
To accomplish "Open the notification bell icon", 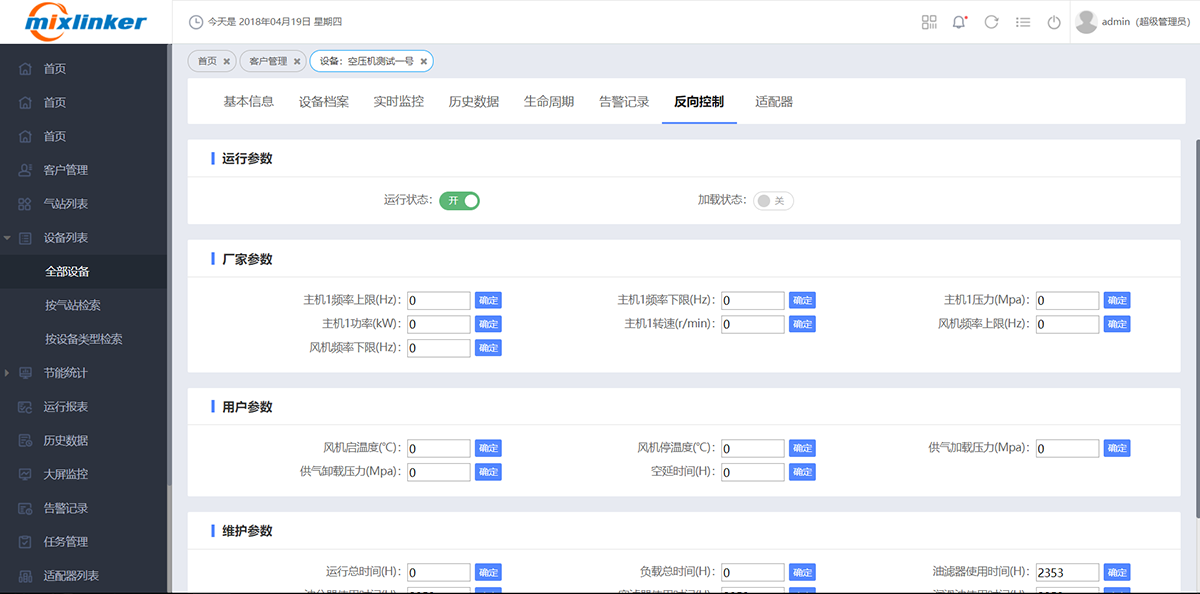I will coord(960,22).
